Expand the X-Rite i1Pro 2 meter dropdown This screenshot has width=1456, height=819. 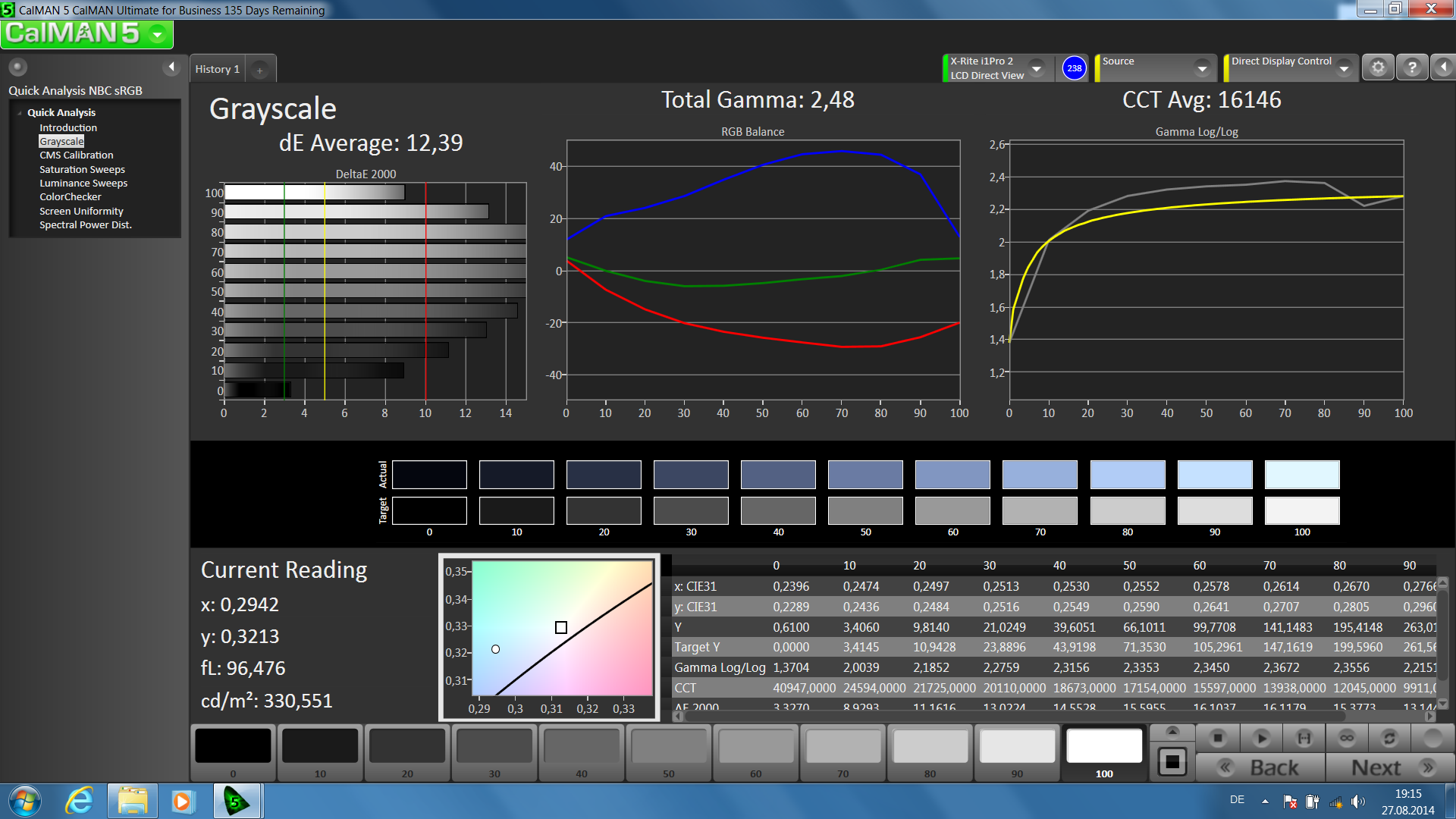tap(1037, 68)
